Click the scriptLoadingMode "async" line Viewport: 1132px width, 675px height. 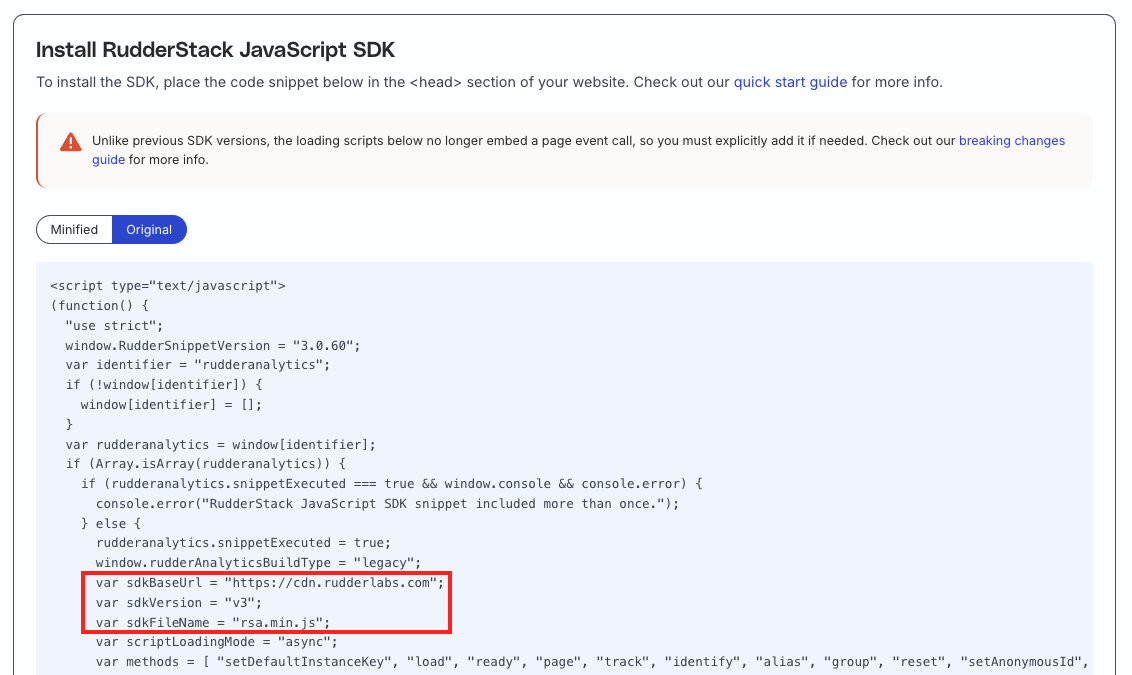pos(217,642)
